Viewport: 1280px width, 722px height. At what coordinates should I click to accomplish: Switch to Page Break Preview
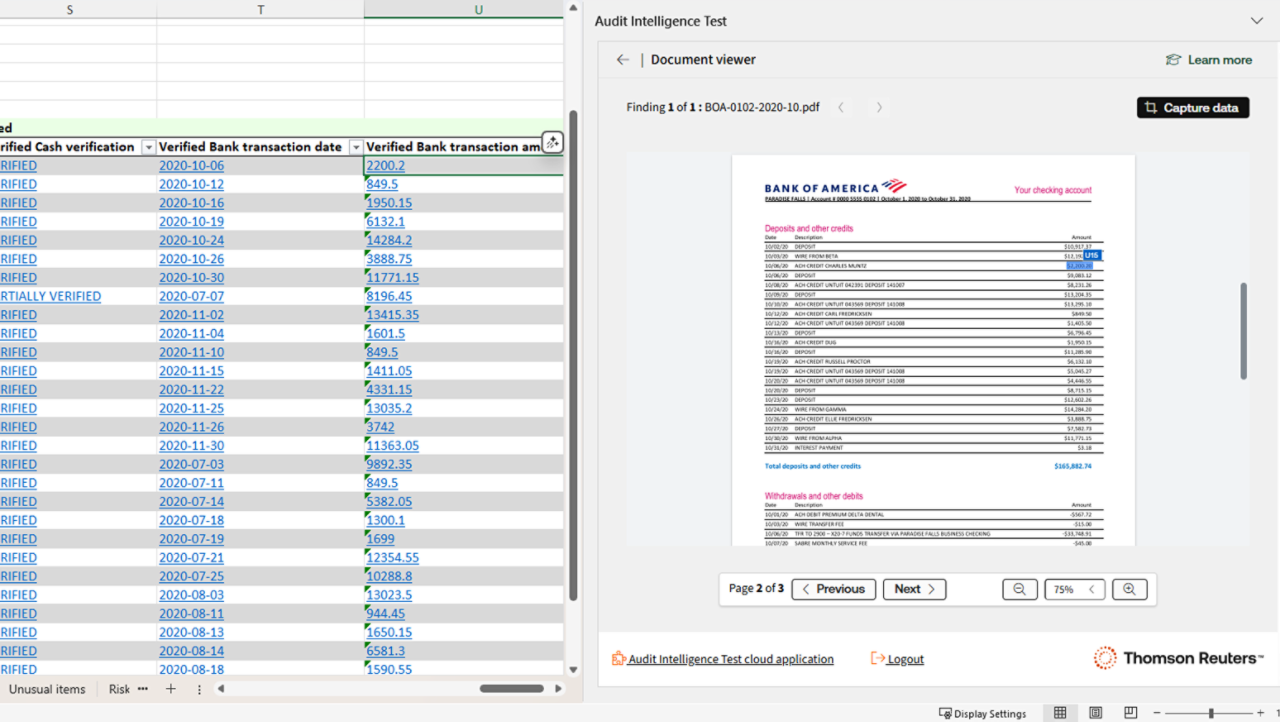click(x=1130, y=713)
